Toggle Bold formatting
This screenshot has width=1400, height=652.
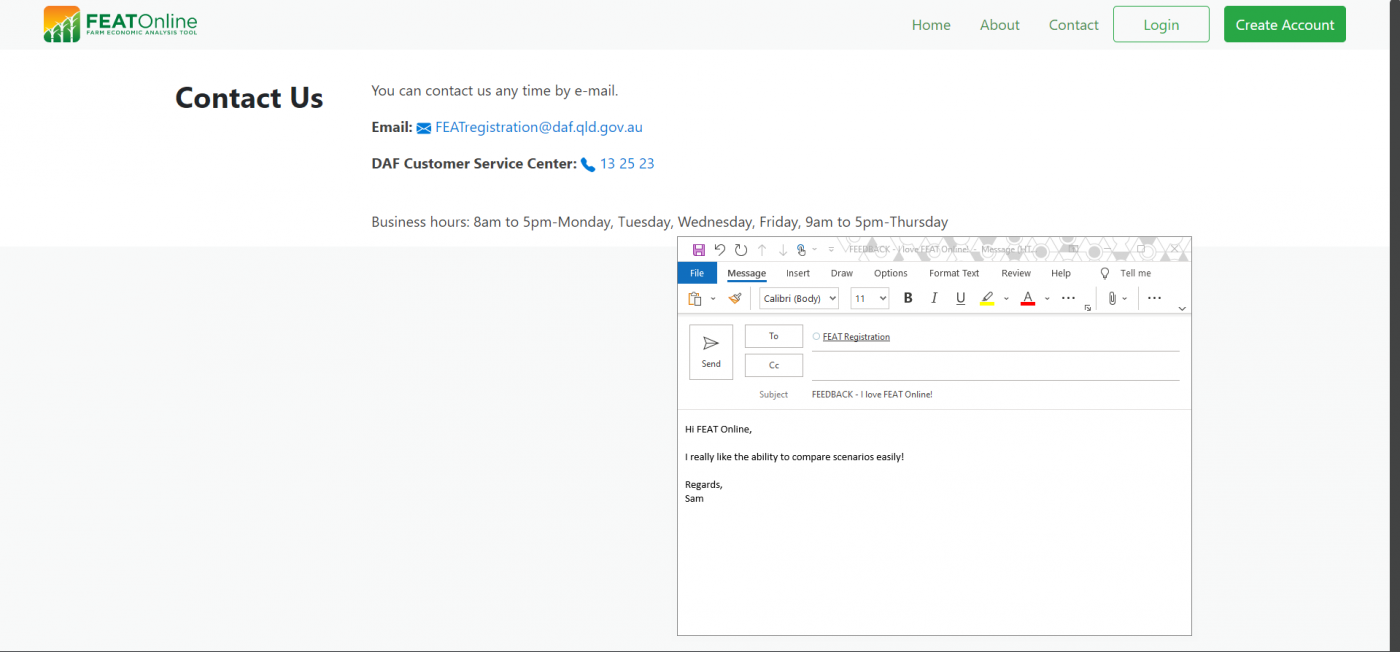tap(908, 298)
